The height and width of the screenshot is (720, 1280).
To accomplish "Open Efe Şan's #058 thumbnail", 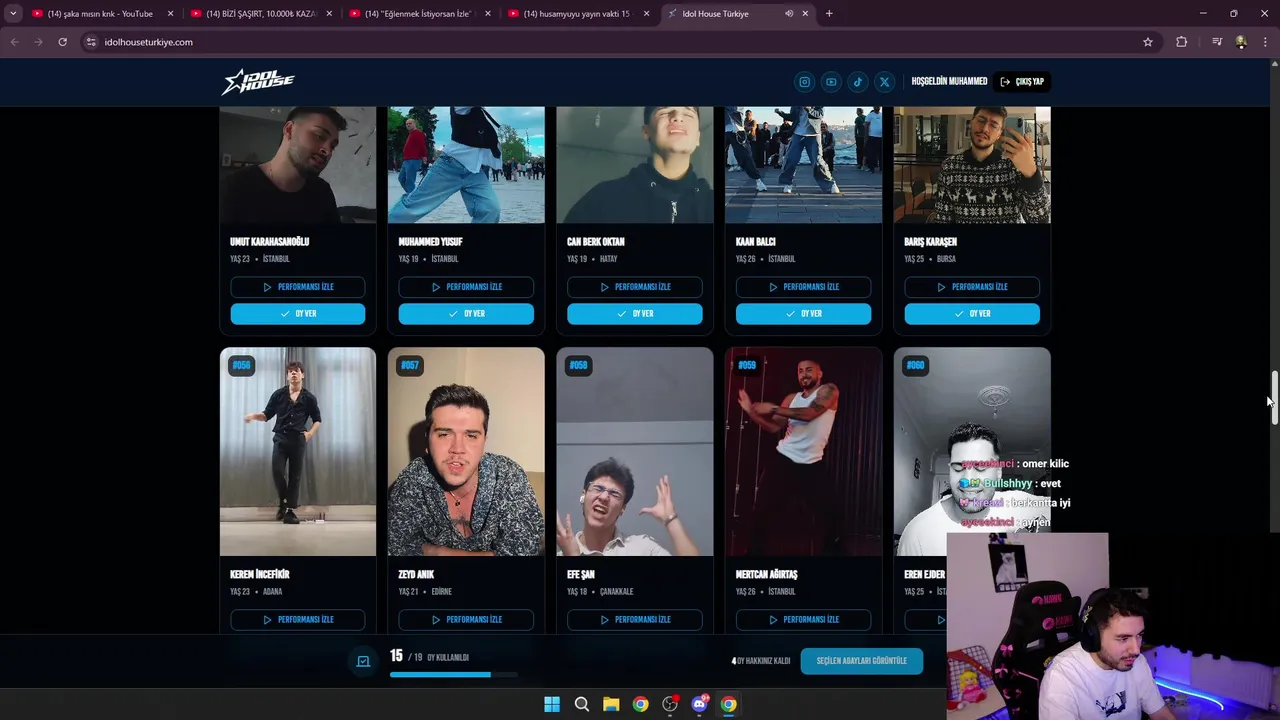I will click(x=635, y=451).
